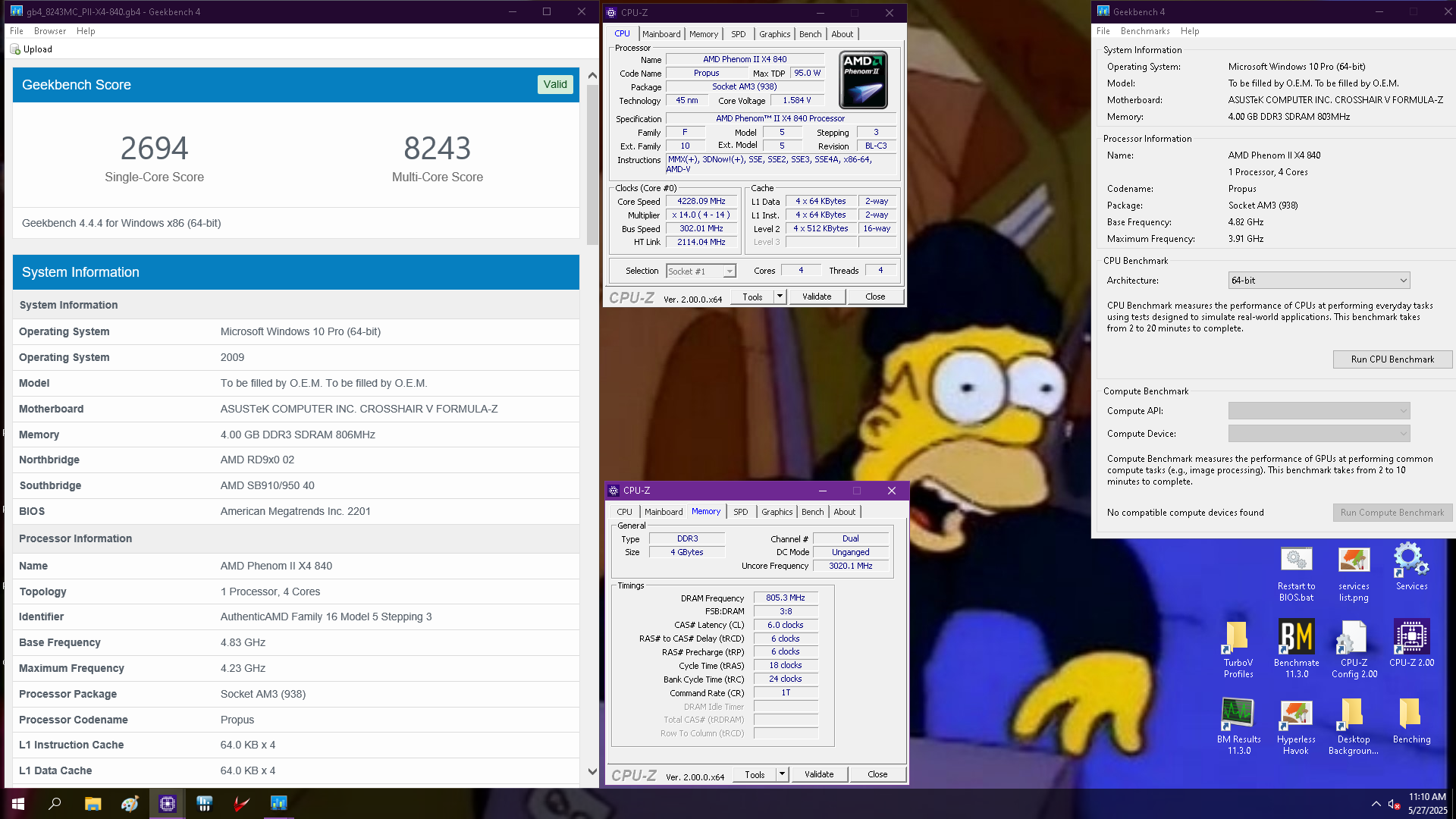The height and width of the screenshot is (819, 1456).
Task: Click the 2694 Single-Core Score
Action: coord(154,148)
